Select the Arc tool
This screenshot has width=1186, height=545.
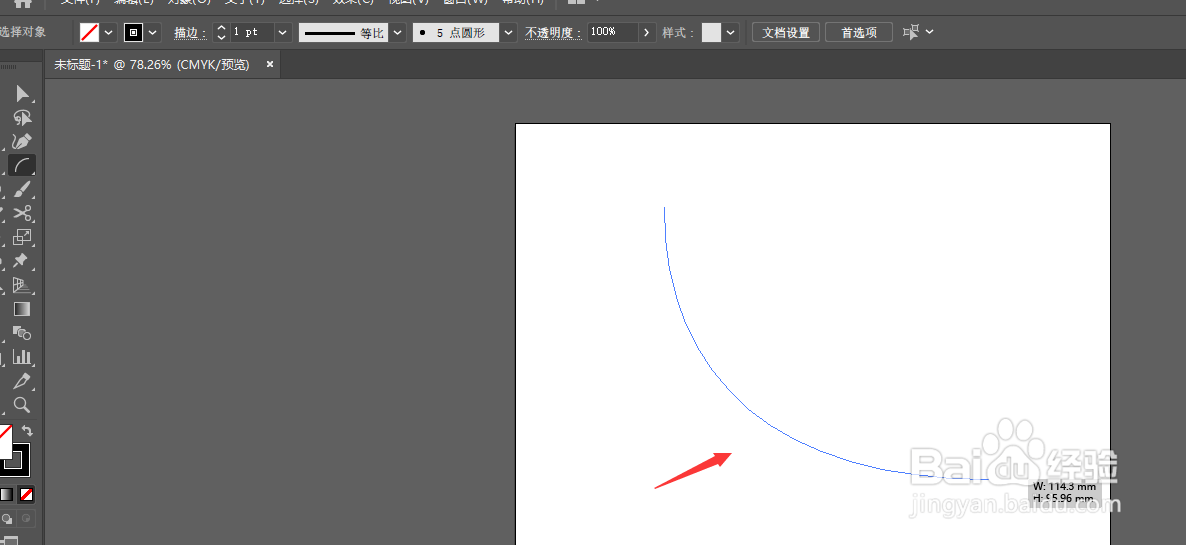(22, 165)
